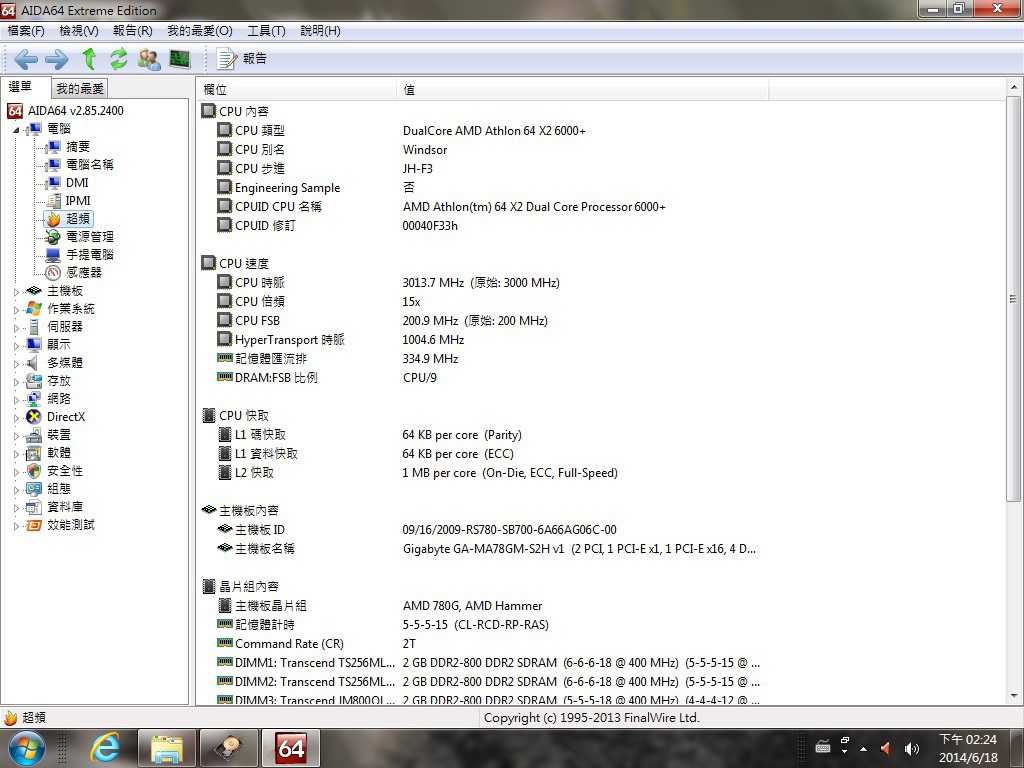
Task: Select the AIDA64 v2.85.2400 root node
Action: point(75,110)
